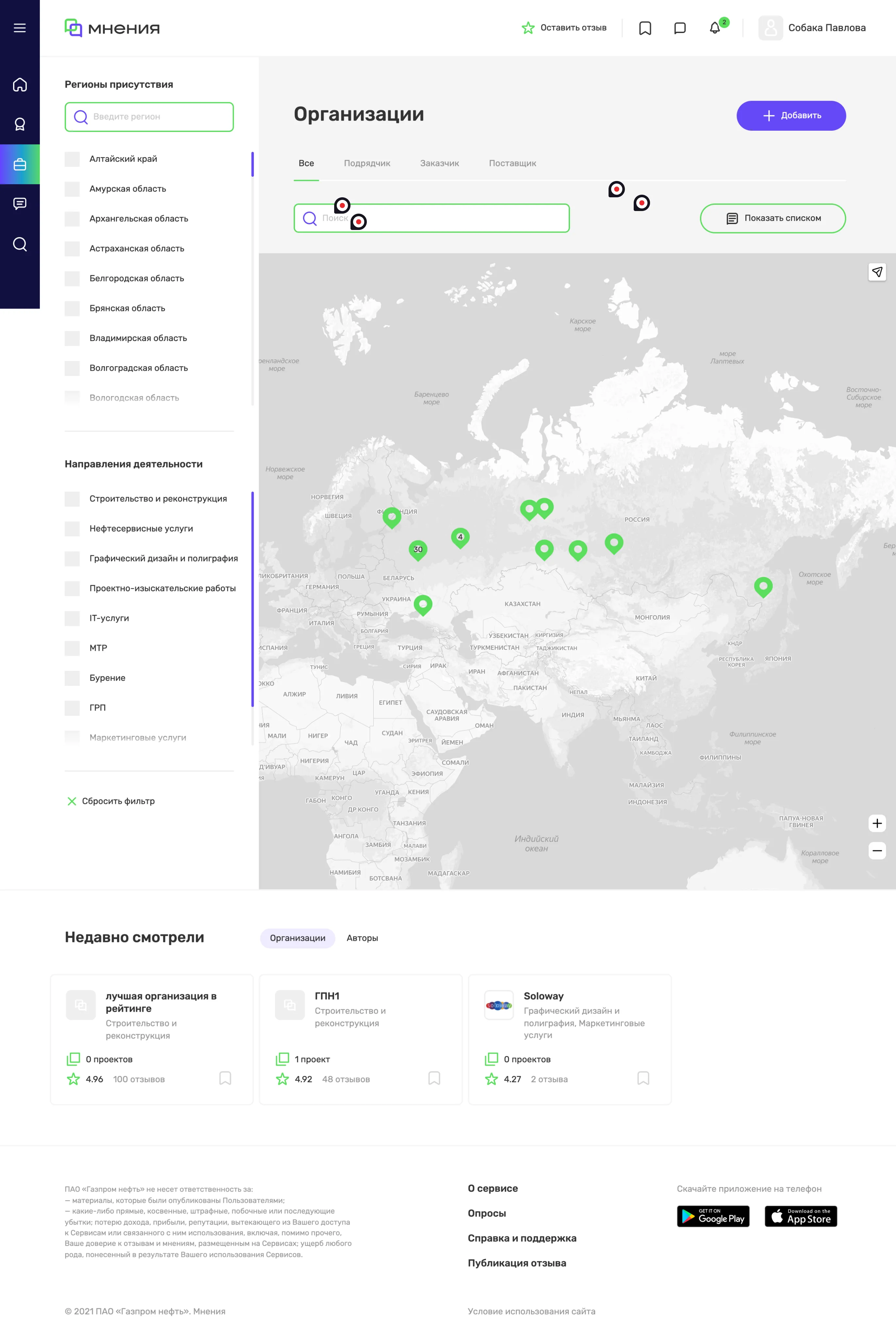896x1338 pixels.
Task: Expand the cluster marker showing 30 organizations
Action: tap(418, 549)
